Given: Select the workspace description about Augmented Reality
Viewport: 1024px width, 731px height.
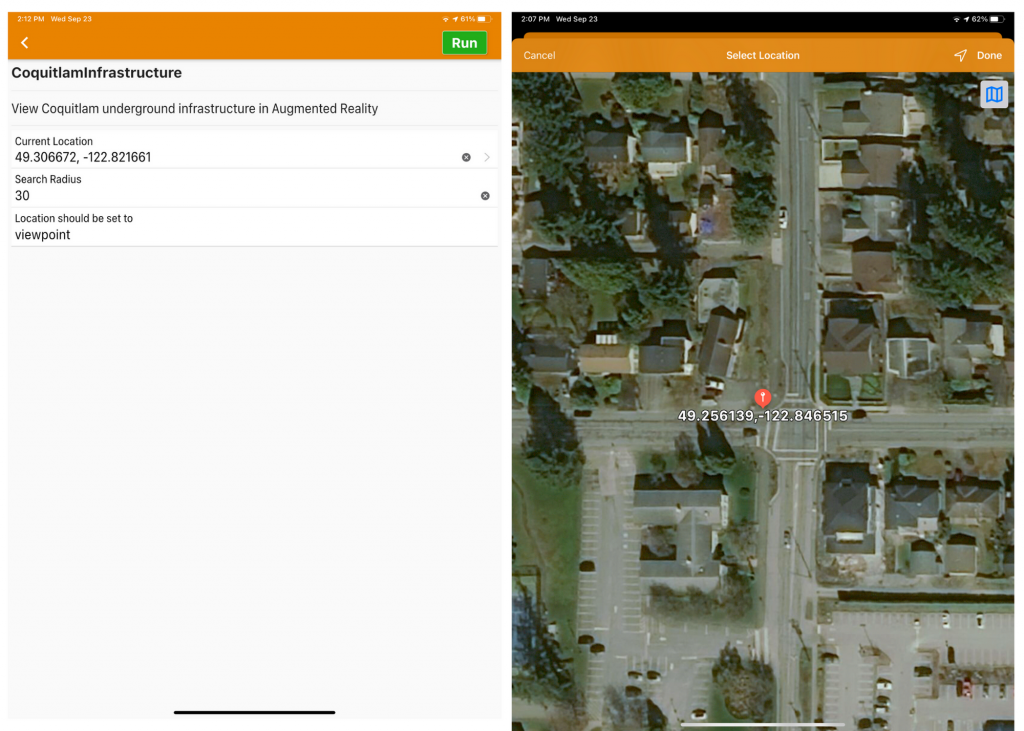Looking at the screenshot, I should (x=195, y=109).
